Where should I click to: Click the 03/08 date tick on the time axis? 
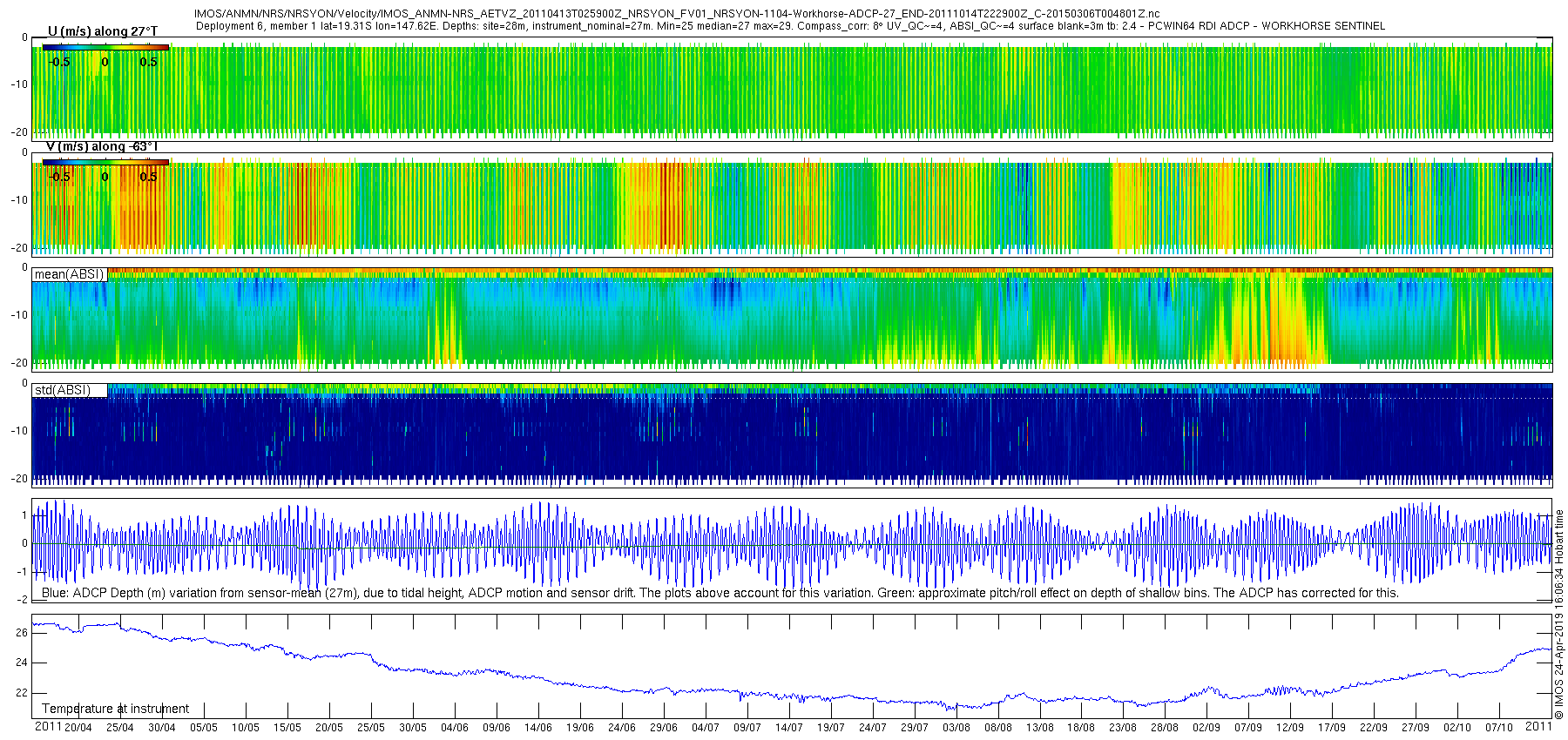[x=956, y=727]
